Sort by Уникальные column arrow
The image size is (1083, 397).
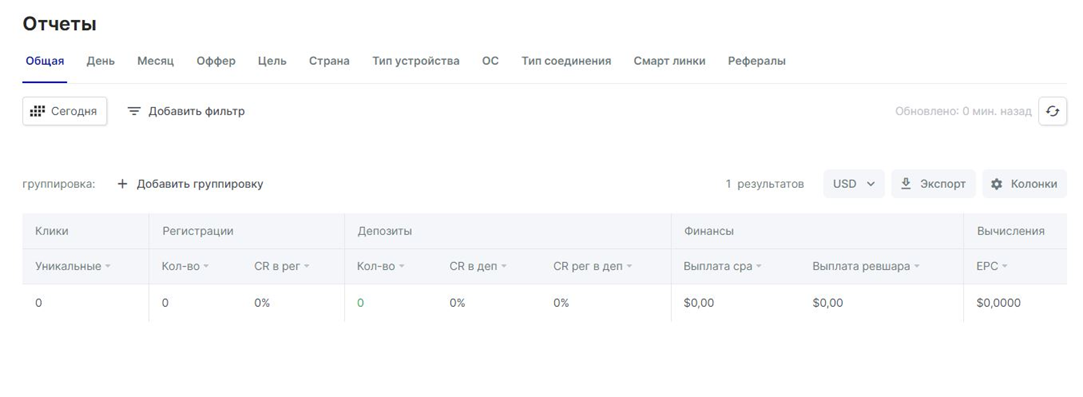[108, 267]
